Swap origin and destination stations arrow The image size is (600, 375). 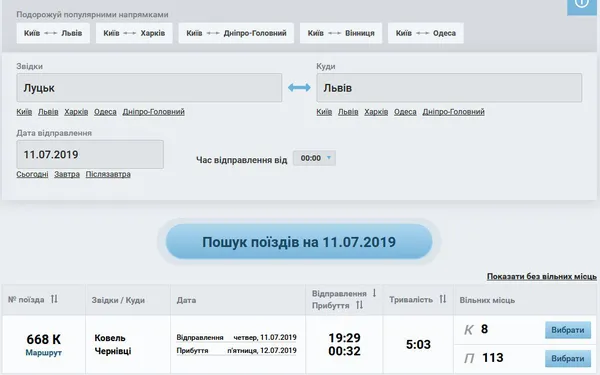tap(299, 88)
